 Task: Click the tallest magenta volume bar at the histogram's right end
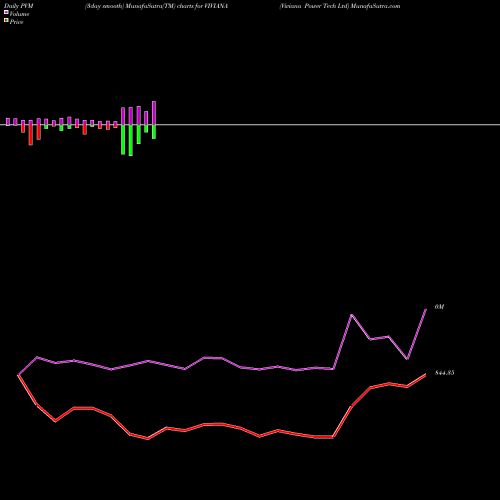[154, 113]
